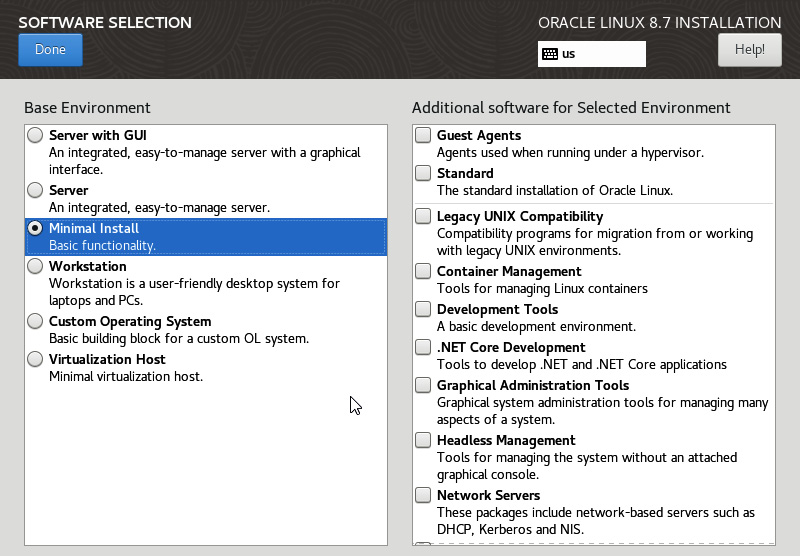Select the us keyboard layout indicator
This screenshot has width=800, height=556.
coord(591,54)
